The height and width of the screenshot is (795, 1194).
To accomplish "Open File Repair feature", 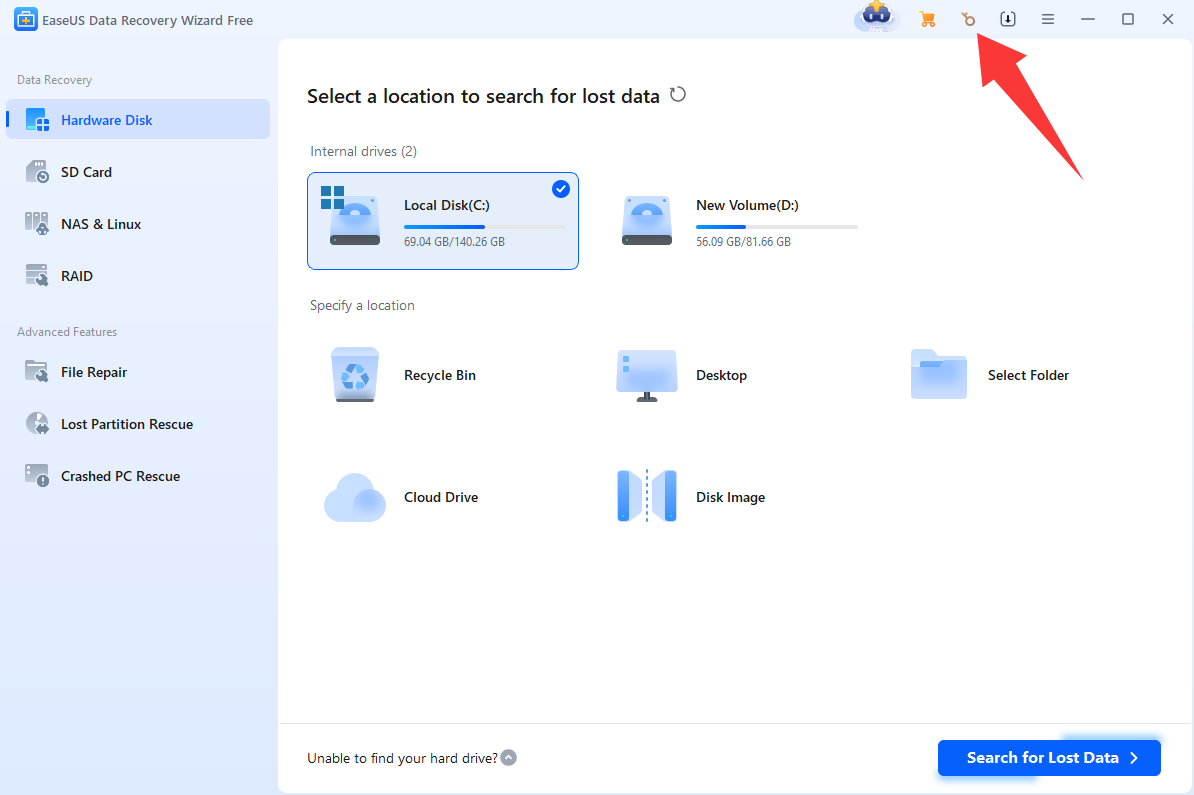I will point(93,372).
